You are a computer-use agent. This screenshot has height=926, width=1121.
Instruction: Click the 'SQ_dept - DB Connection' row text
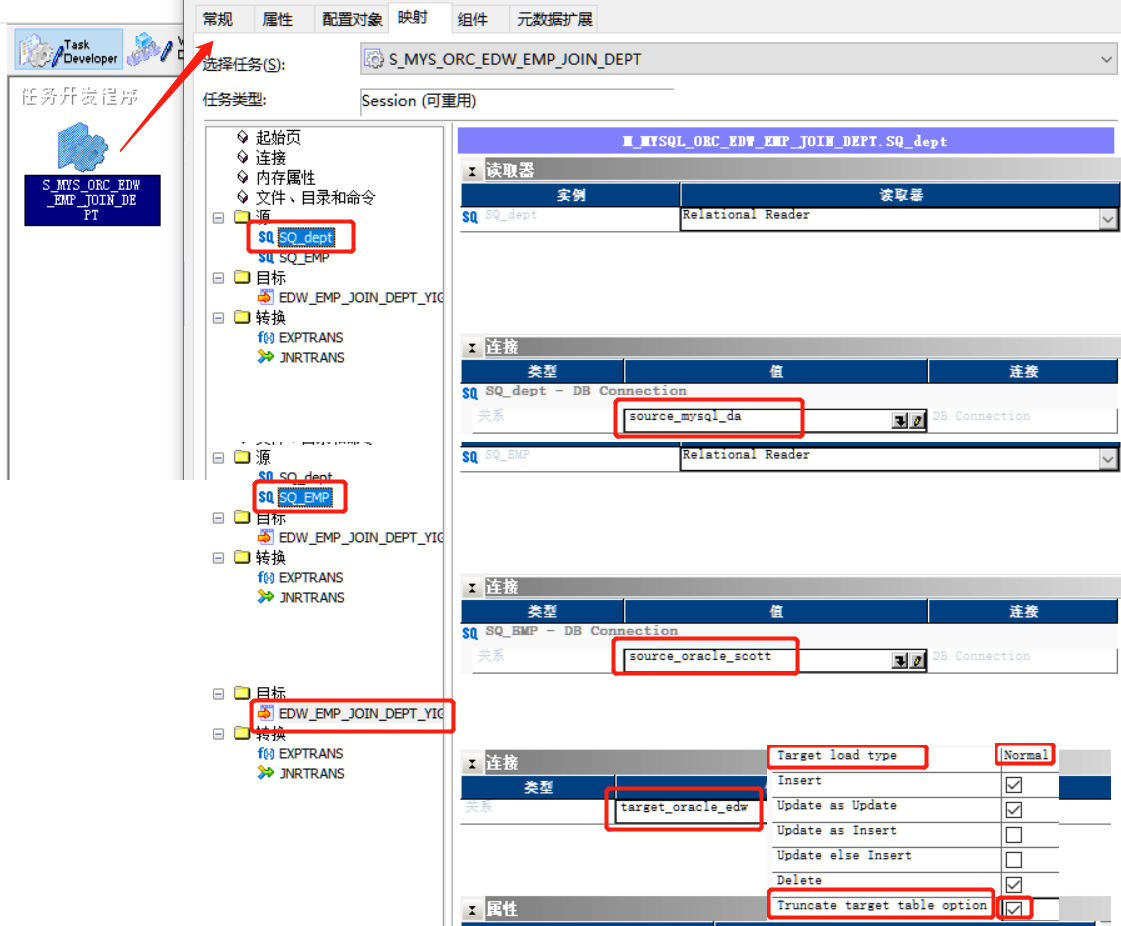586,391
